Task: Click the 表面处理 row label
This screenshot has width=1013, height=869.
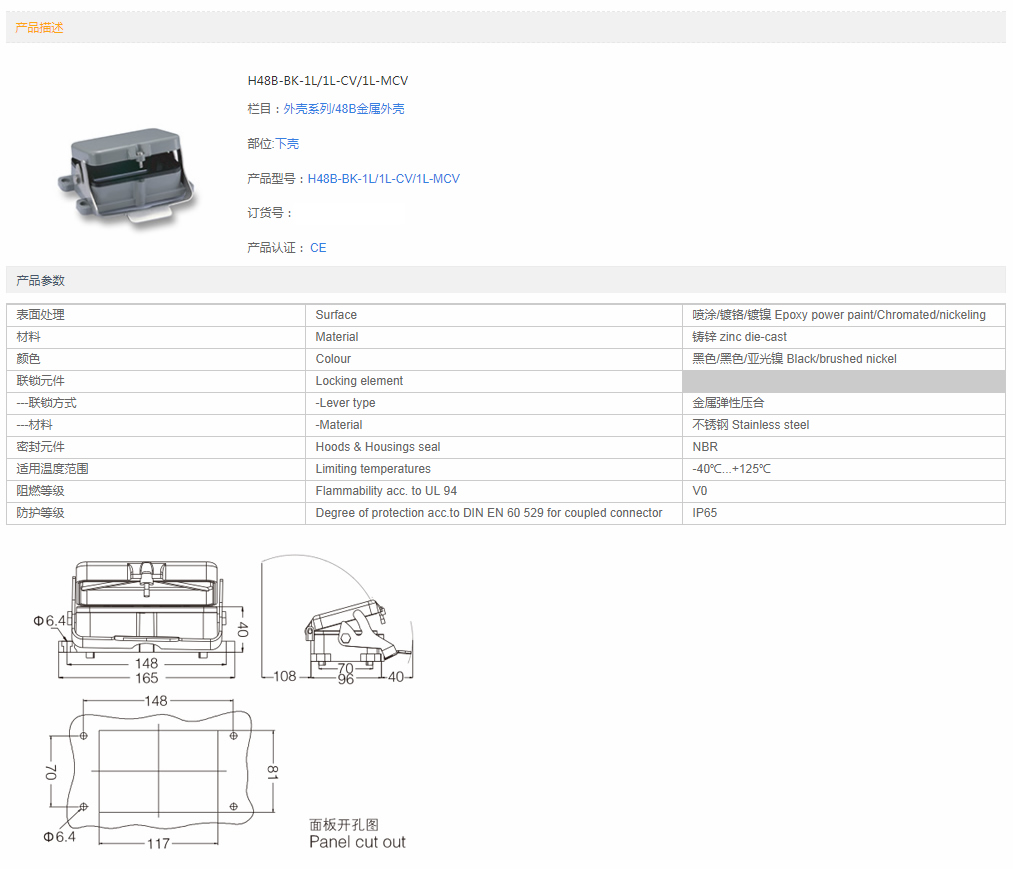Action: 41,315
